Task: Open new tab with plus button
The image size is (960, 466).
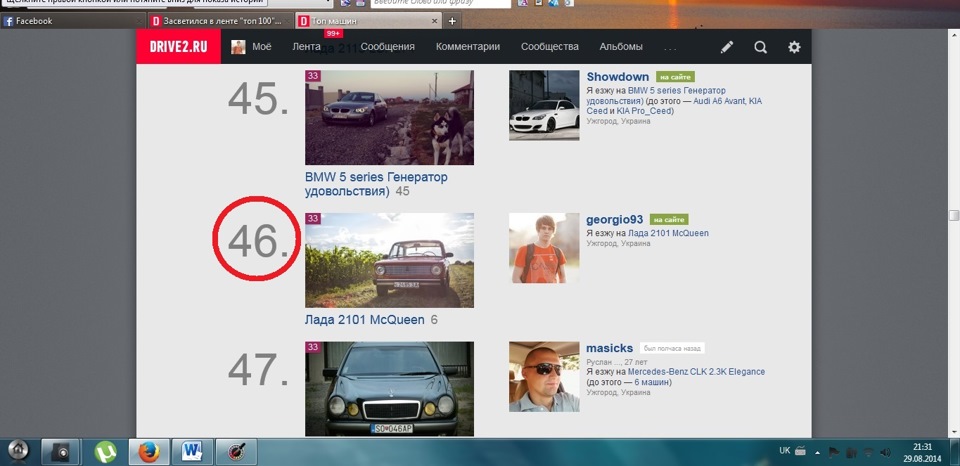Action: (x=452, y=21)
